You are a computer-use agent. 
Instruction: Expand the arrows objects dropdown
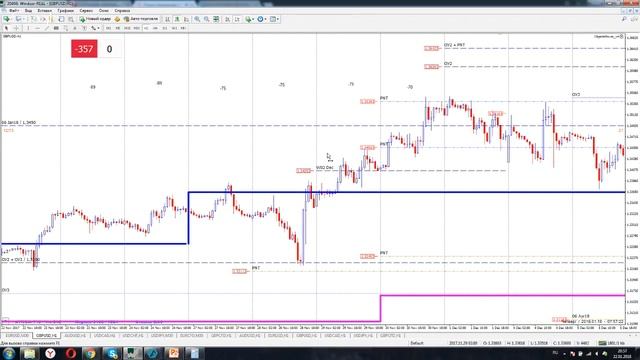coord(98,28)
